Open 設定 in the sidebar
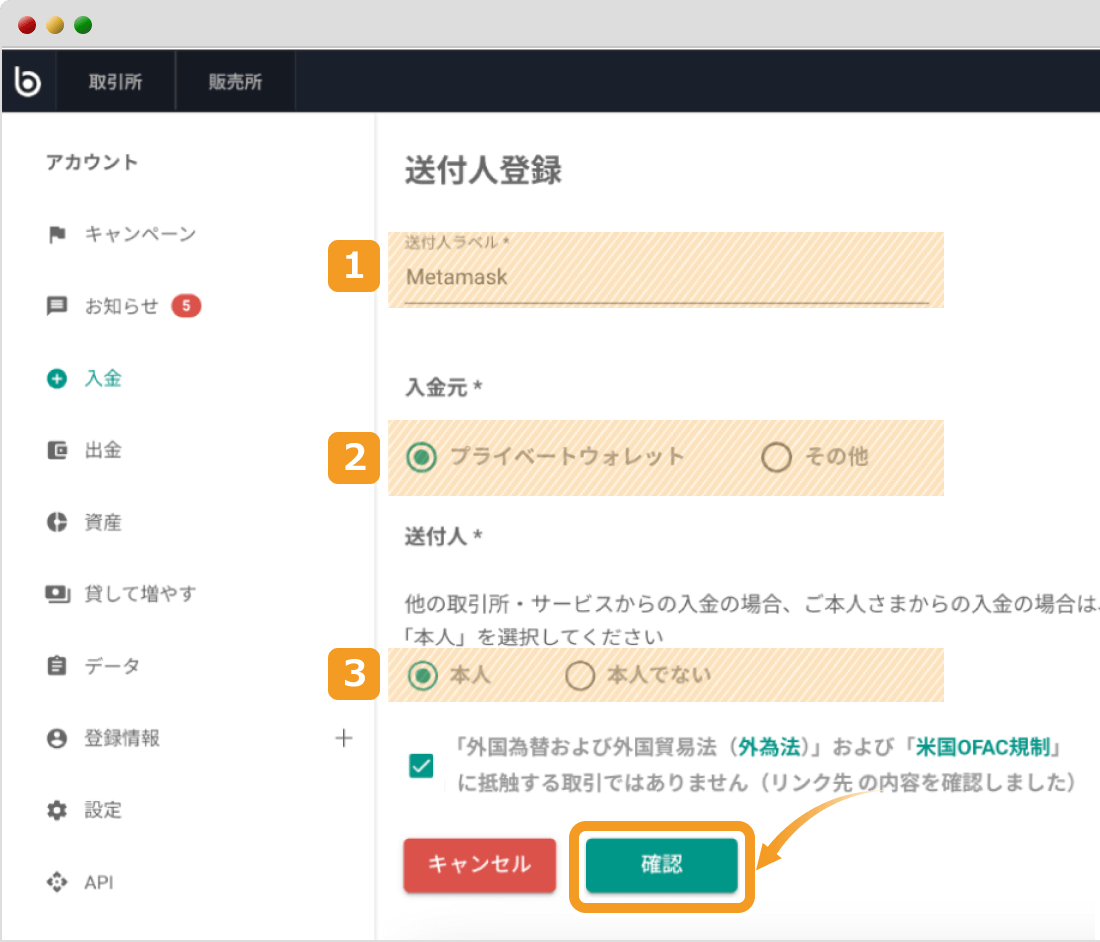This screenshot has width=1100, height=942. click(x=103, y=810)
